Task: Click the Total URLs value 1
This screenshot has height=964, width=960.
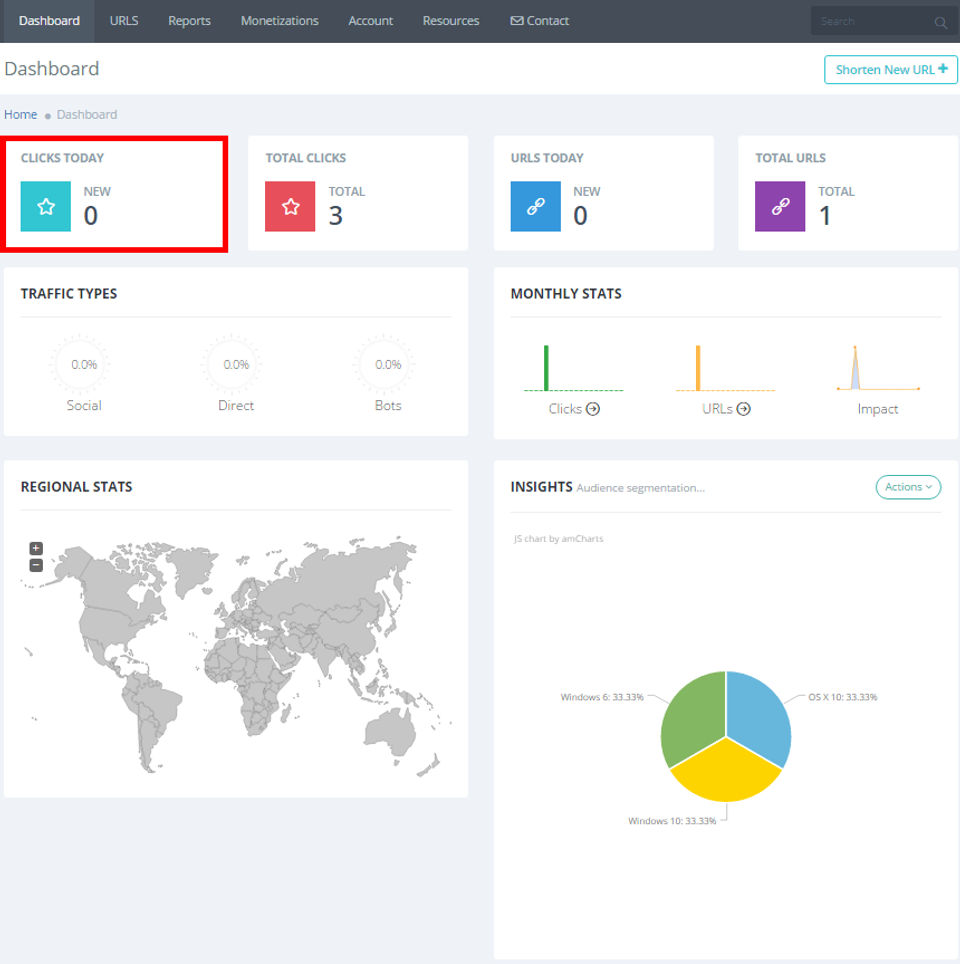Action: pos(825,216)
